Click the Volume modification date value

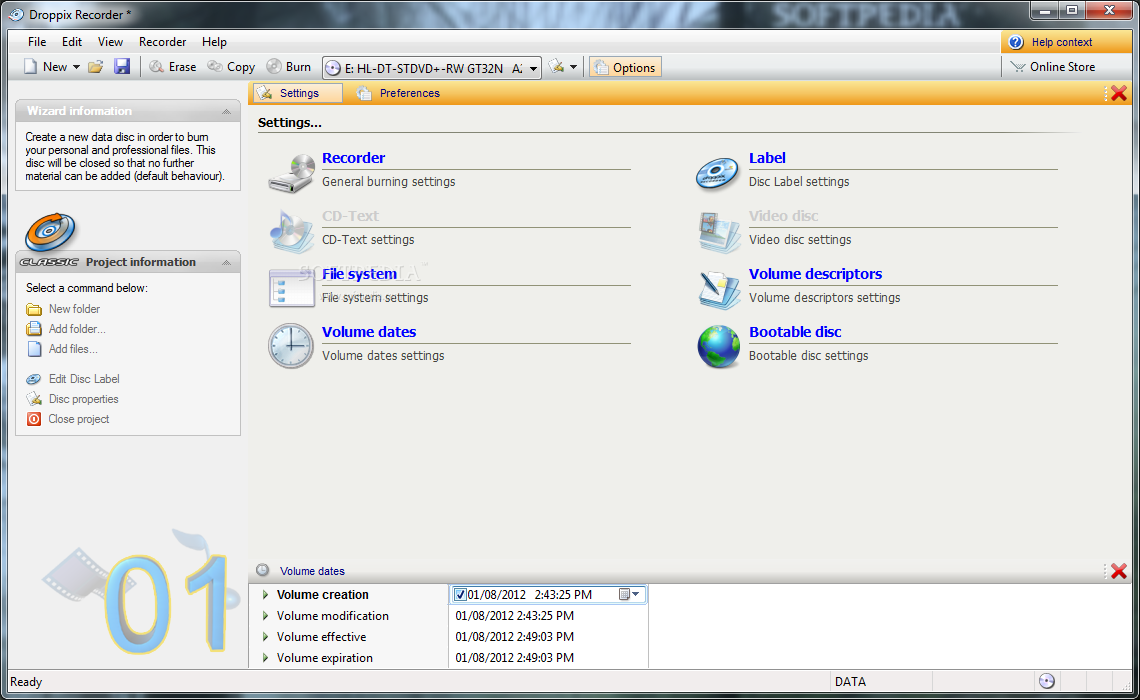click(515, 616)
